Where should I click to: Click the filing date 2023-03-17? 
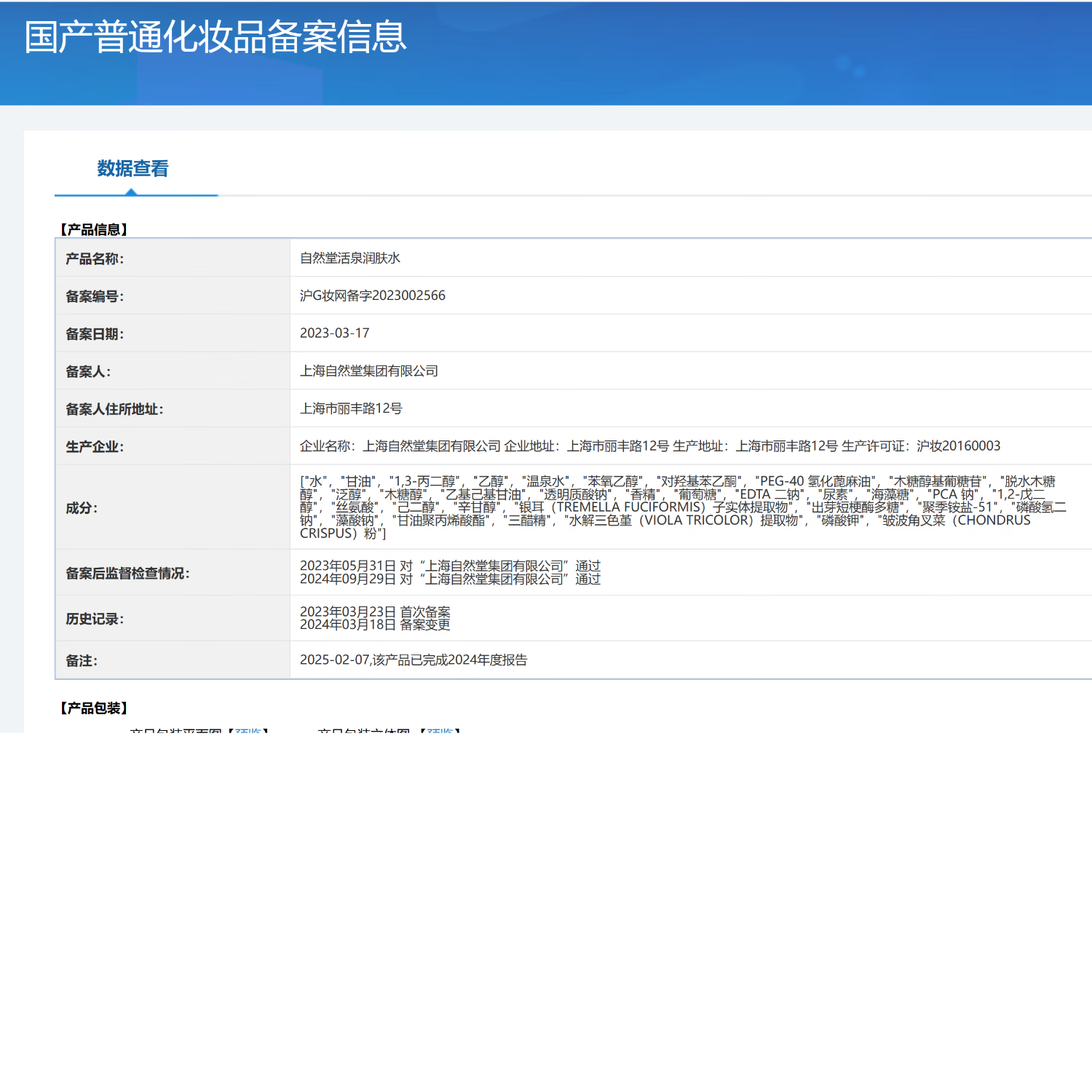(335, 333)
